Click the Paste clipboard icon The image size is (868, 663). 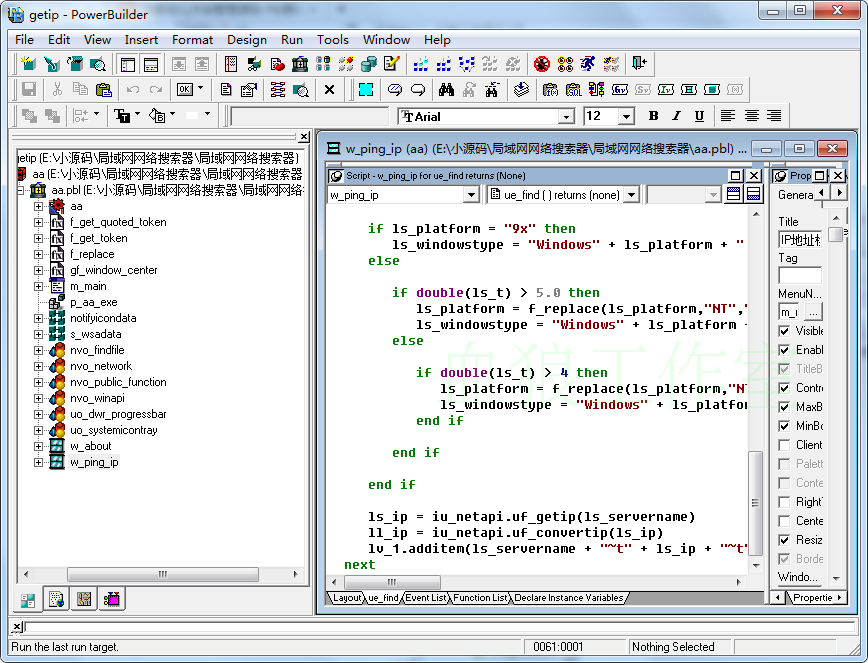[x=104, y=90]
